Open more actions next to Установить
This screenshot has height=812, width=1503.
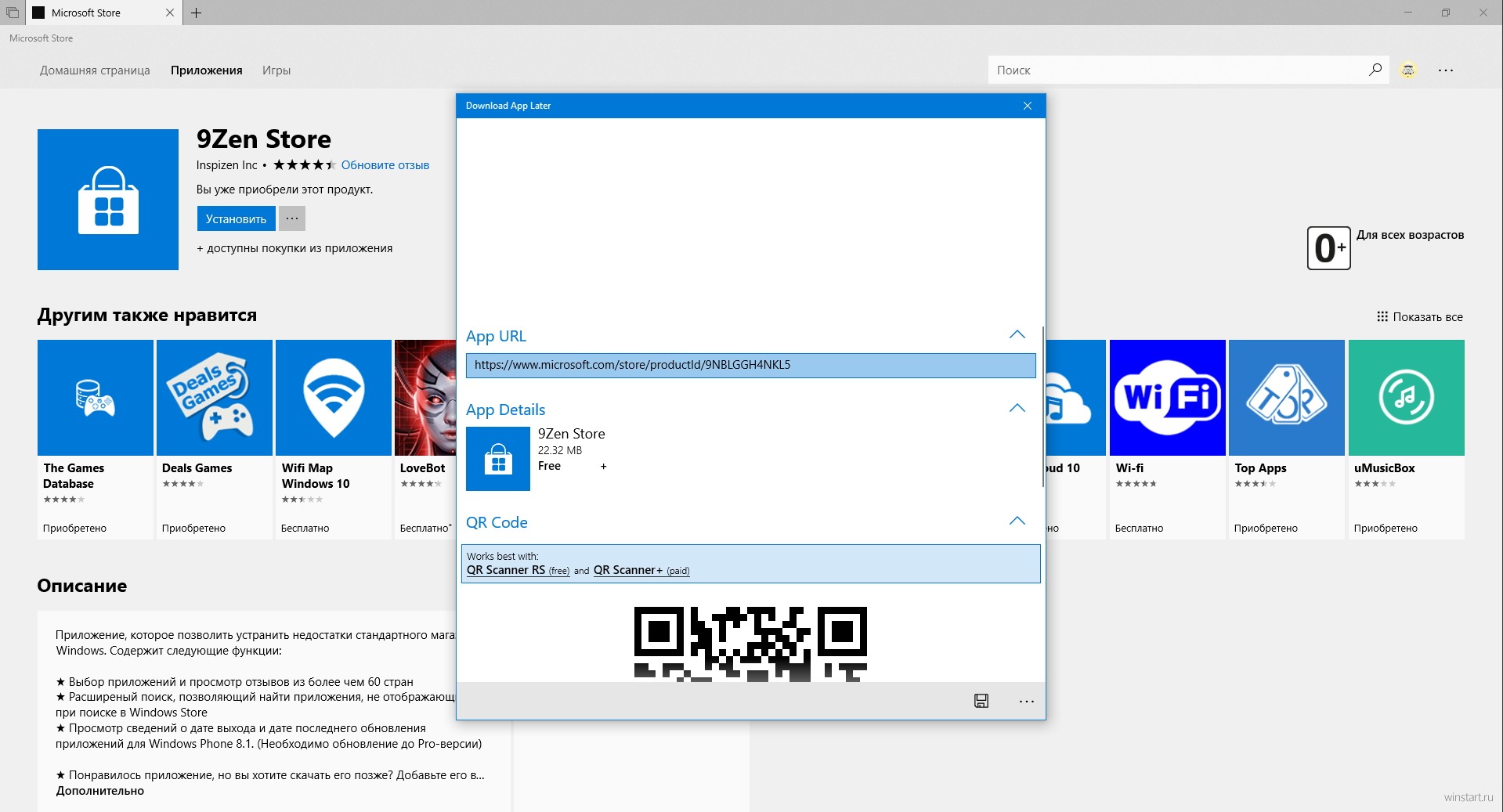click(x=292, y=218)
